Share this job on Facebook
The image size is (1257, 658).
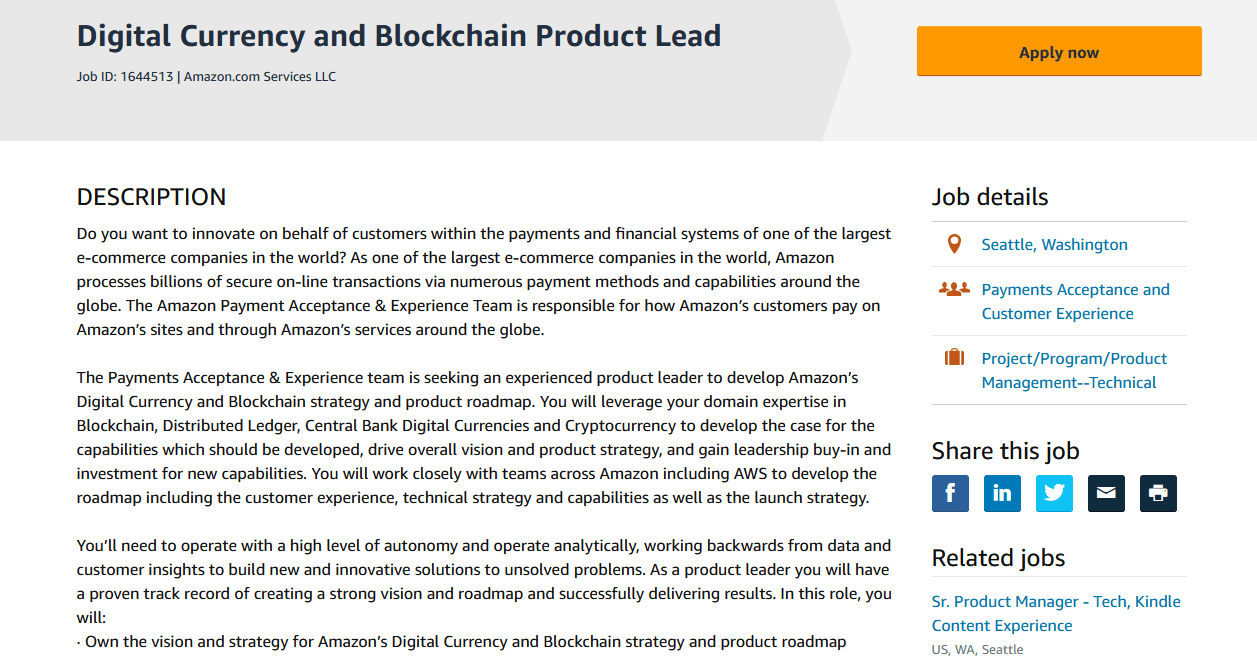[950, 493]
